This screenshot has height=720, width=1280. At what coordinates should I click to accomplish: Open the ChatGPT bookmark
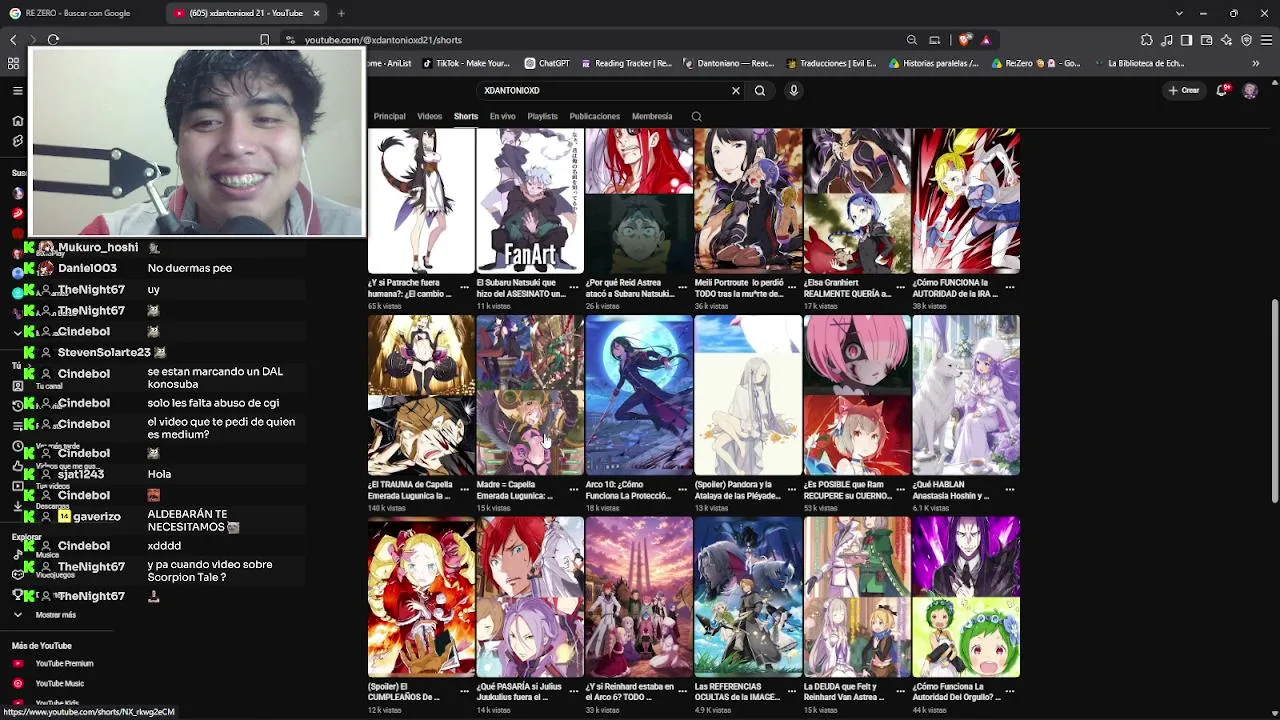point(548,63)
